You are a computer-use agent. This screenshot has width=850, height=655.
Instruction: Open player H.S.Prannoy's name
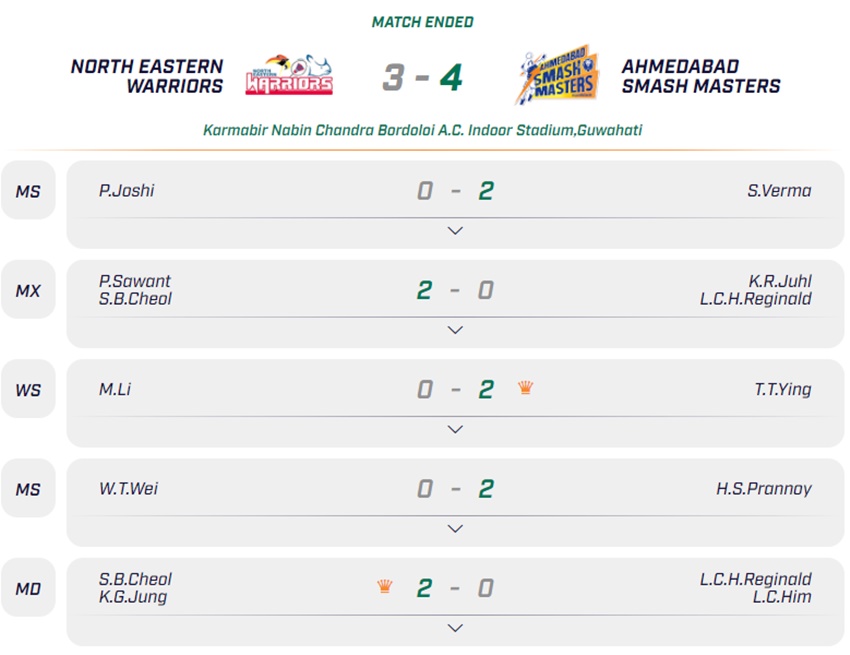[x=763, y=489]
